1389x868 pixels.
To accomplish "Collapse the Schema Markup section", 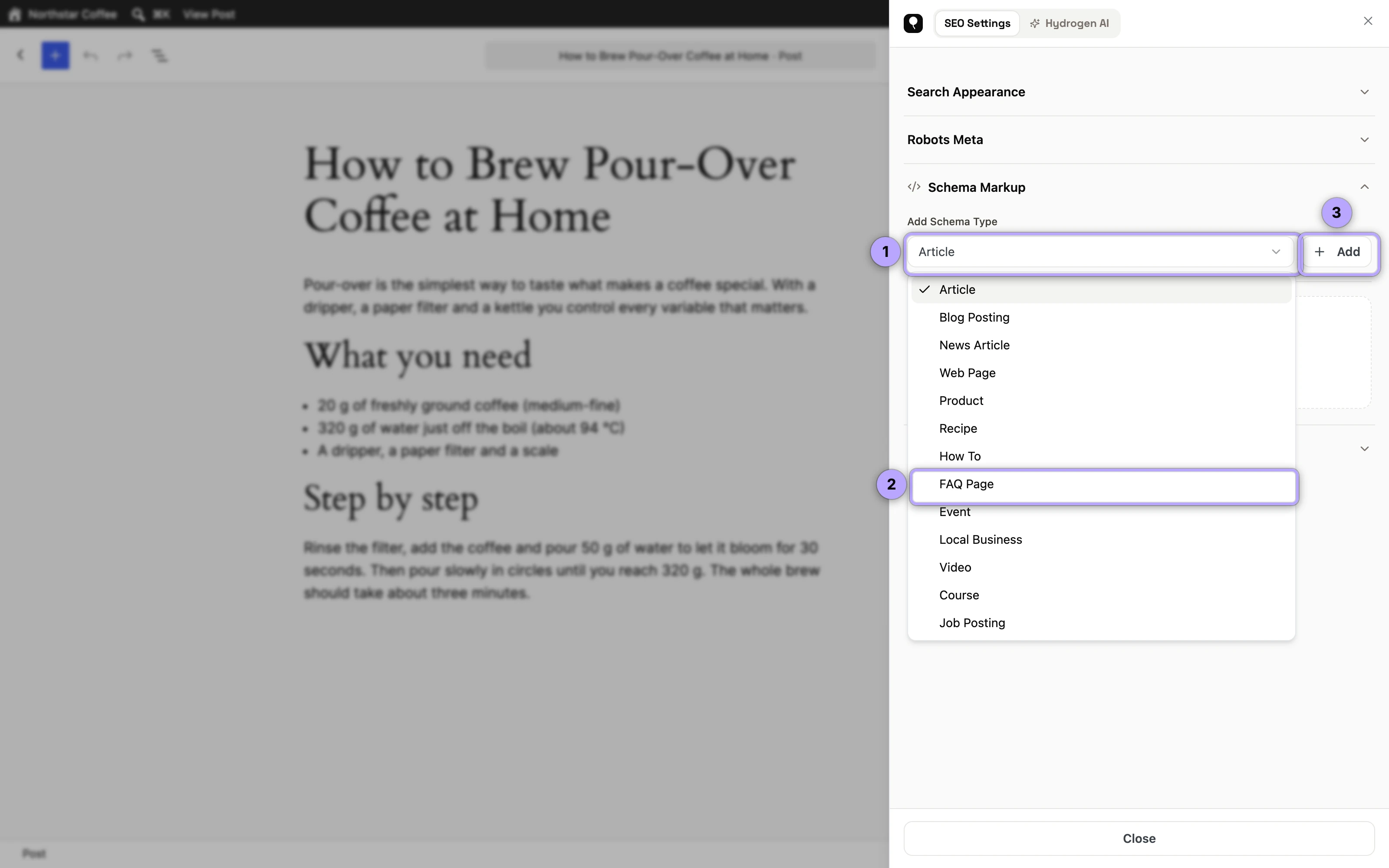I will (x=1139, y=187).
